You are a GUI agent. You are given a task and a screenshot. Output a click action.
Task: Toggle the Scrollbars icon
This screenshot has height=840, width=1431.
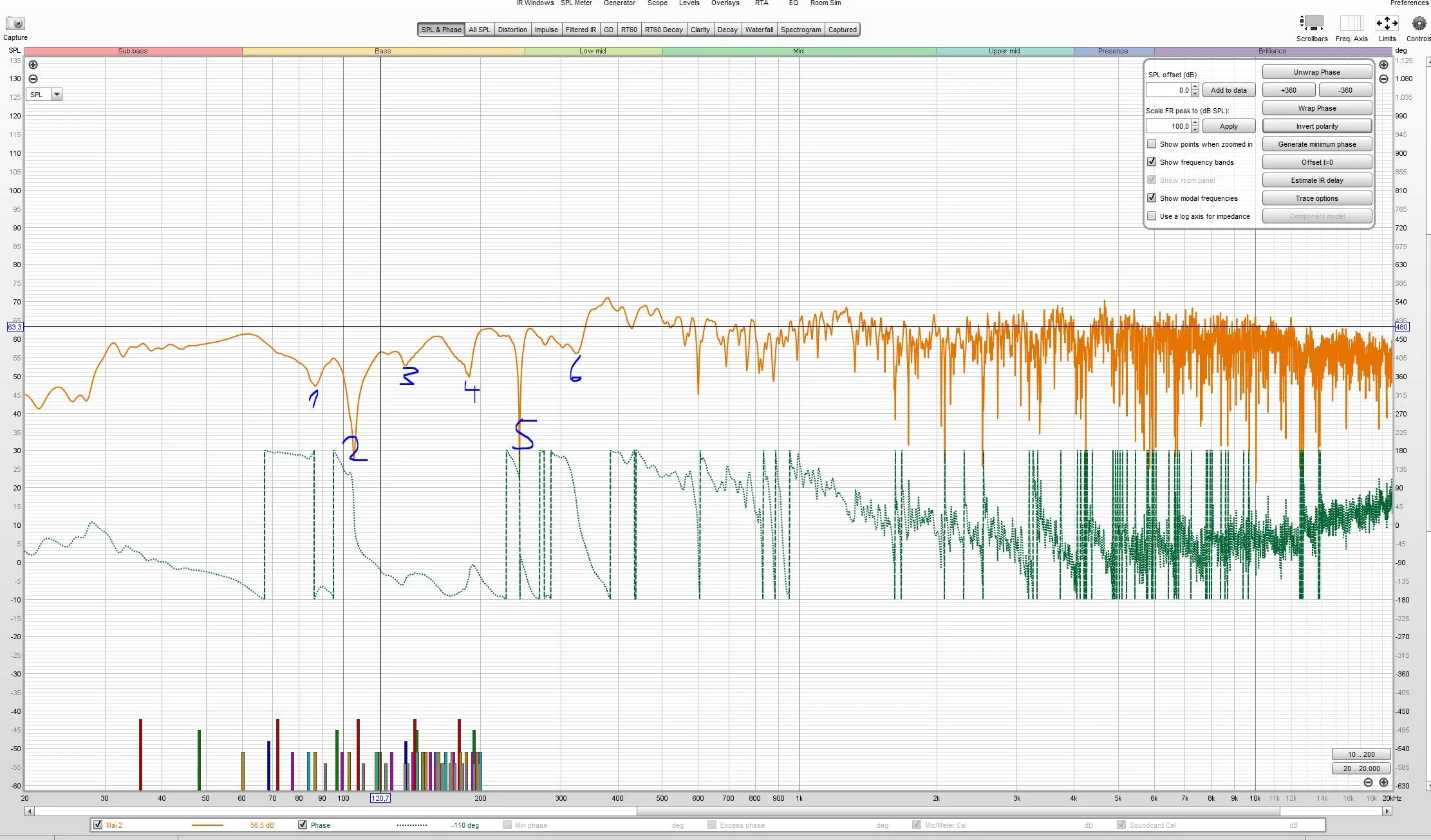click(x=1311, y=23)
